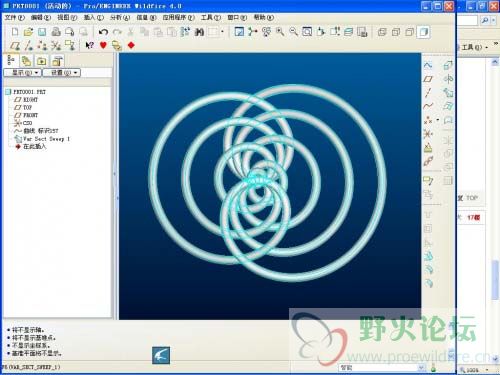
Task: Open the 插入 (Insert) menu
Action: tap(93, 17)
